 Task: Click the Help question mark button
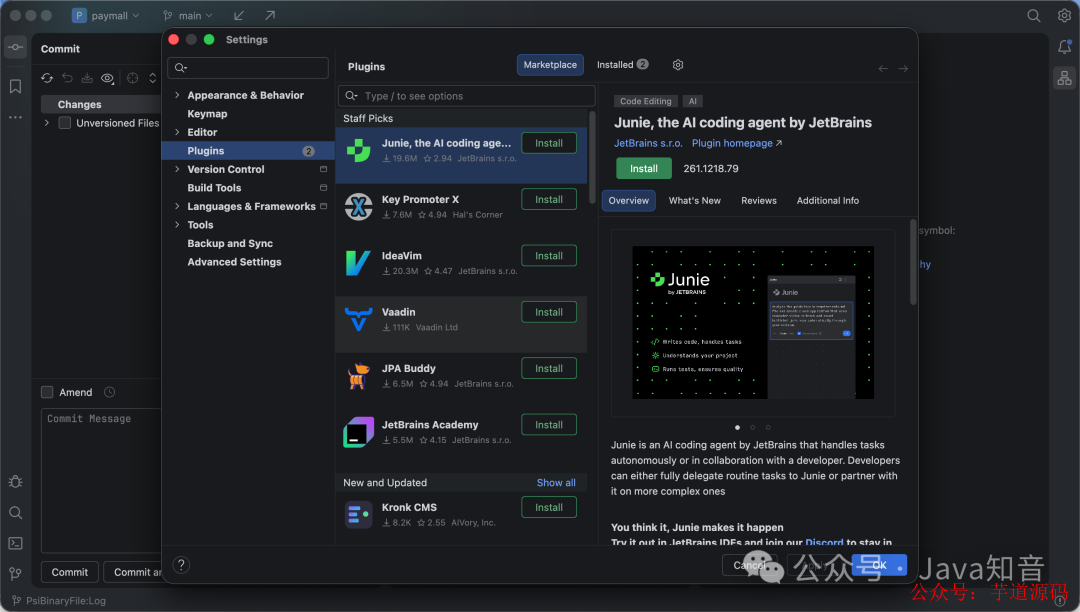point(181,565)
